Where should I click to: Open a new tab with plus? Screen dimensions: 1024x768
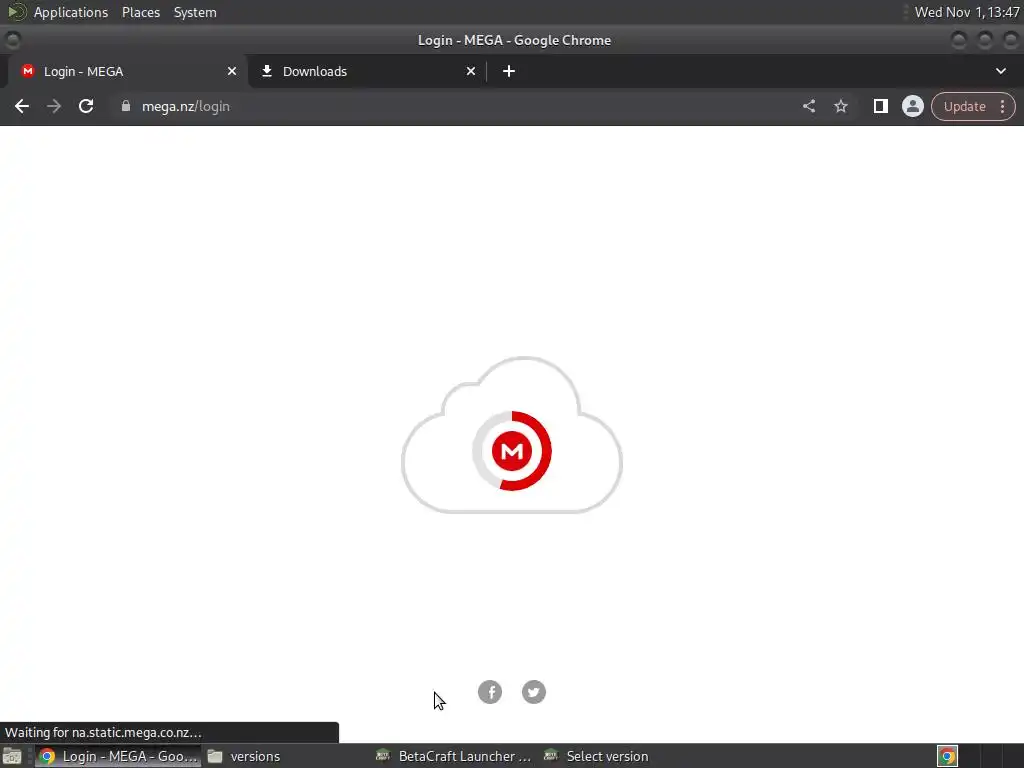(509, 71)
